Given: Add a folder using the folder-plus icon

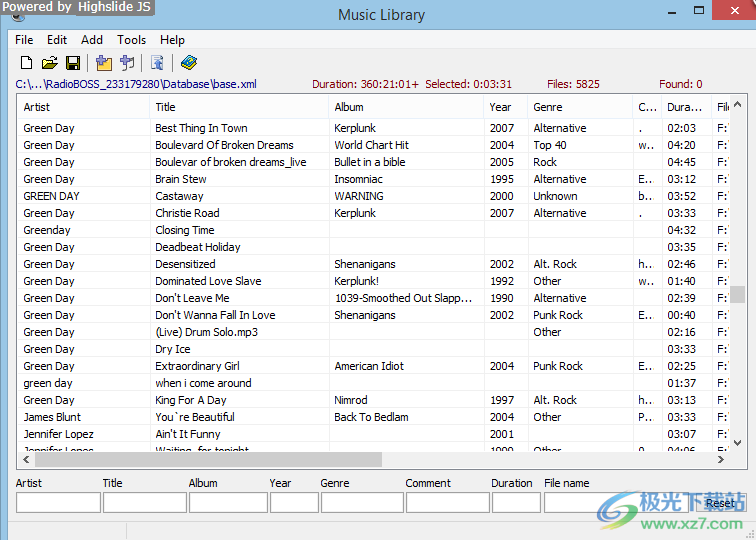Looking at the screenshot, I should tap(104, 63).
